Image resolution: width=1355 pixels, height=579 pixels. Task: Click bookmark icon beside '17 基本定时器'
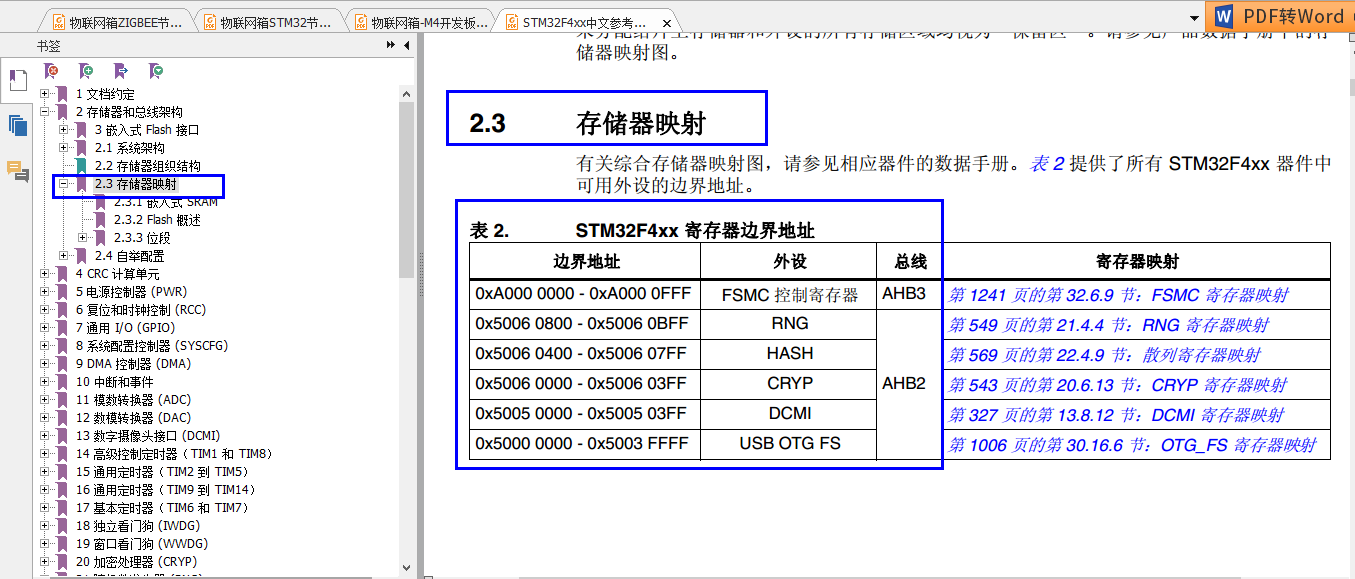click(64, 507)
